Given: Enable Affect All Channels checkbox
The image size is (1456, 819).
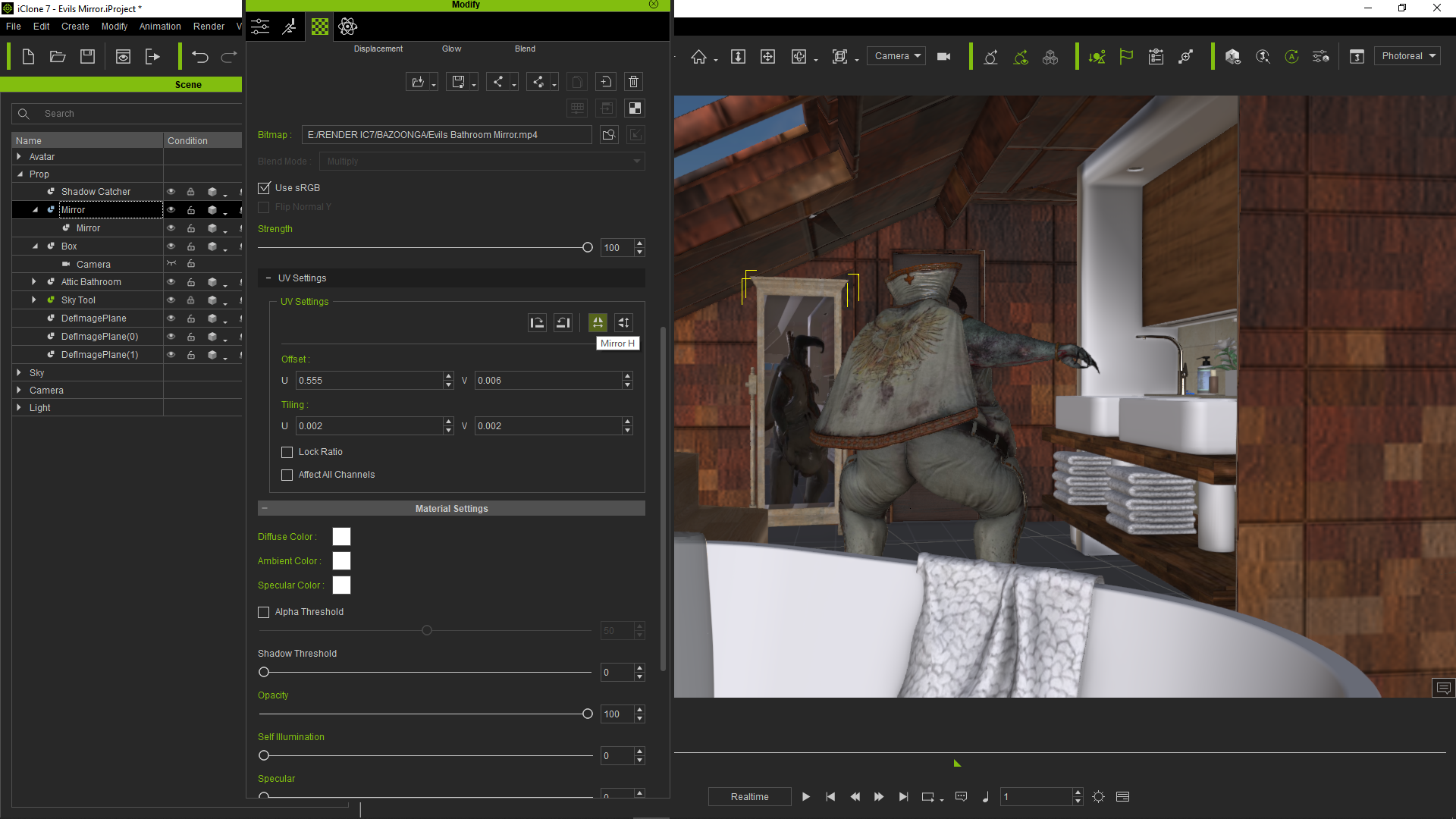Looking at the screenshot, I should pos(287,475).
